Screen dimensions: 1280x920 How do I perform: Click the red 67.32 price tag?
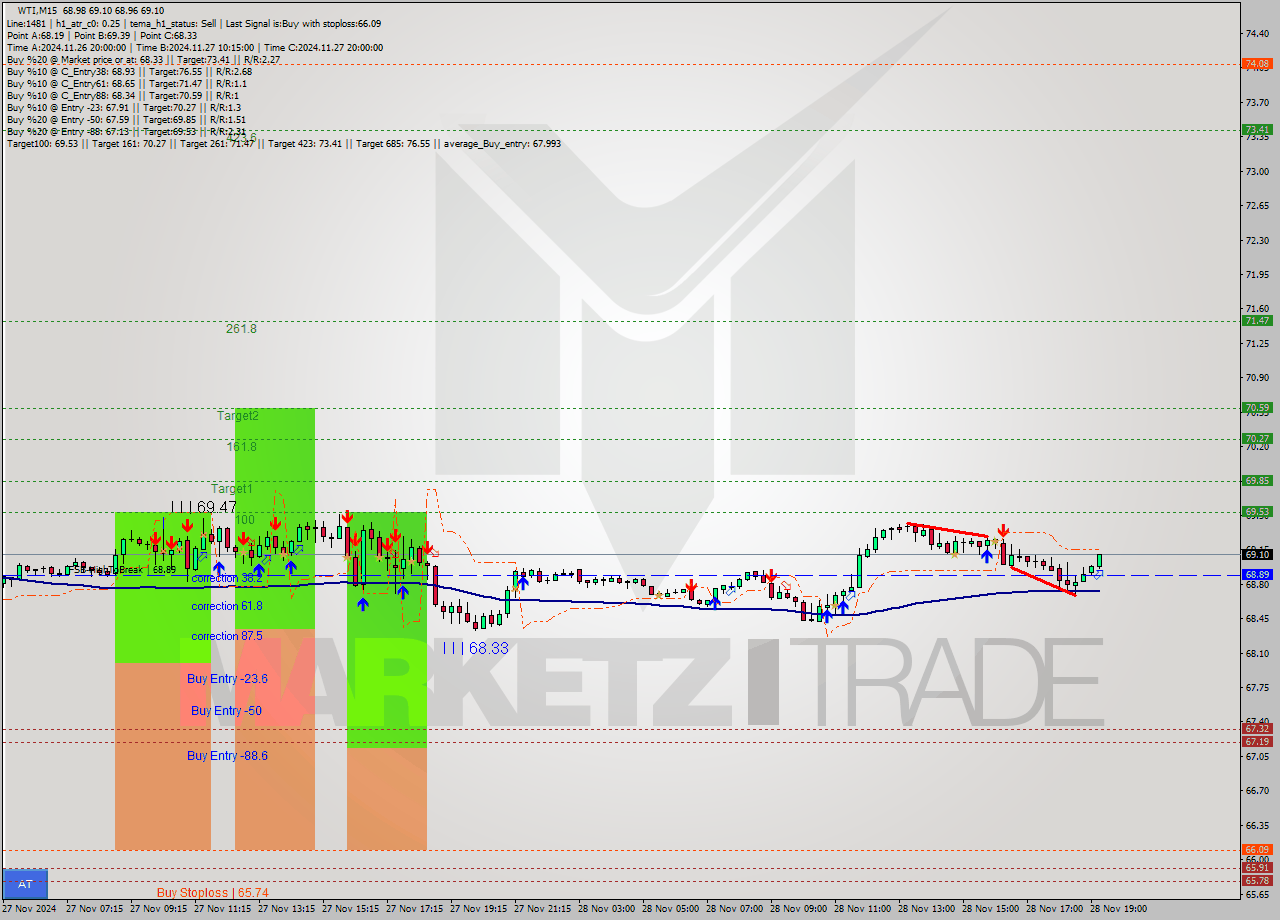1257,728
